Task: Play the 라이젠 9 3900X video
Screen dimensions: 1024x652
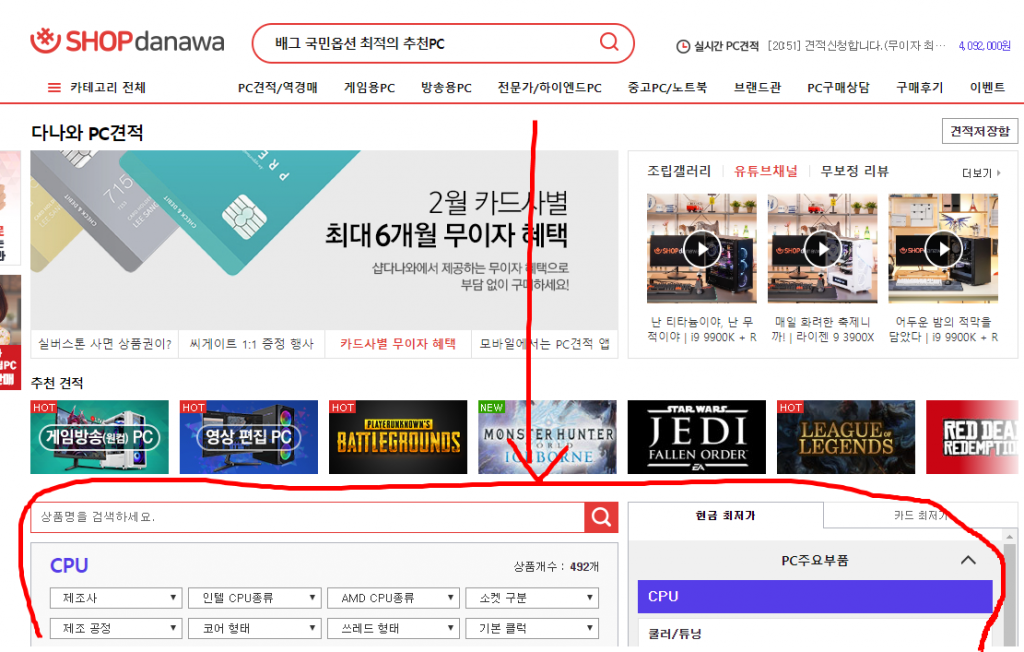Action: click(x=822, y=248)
